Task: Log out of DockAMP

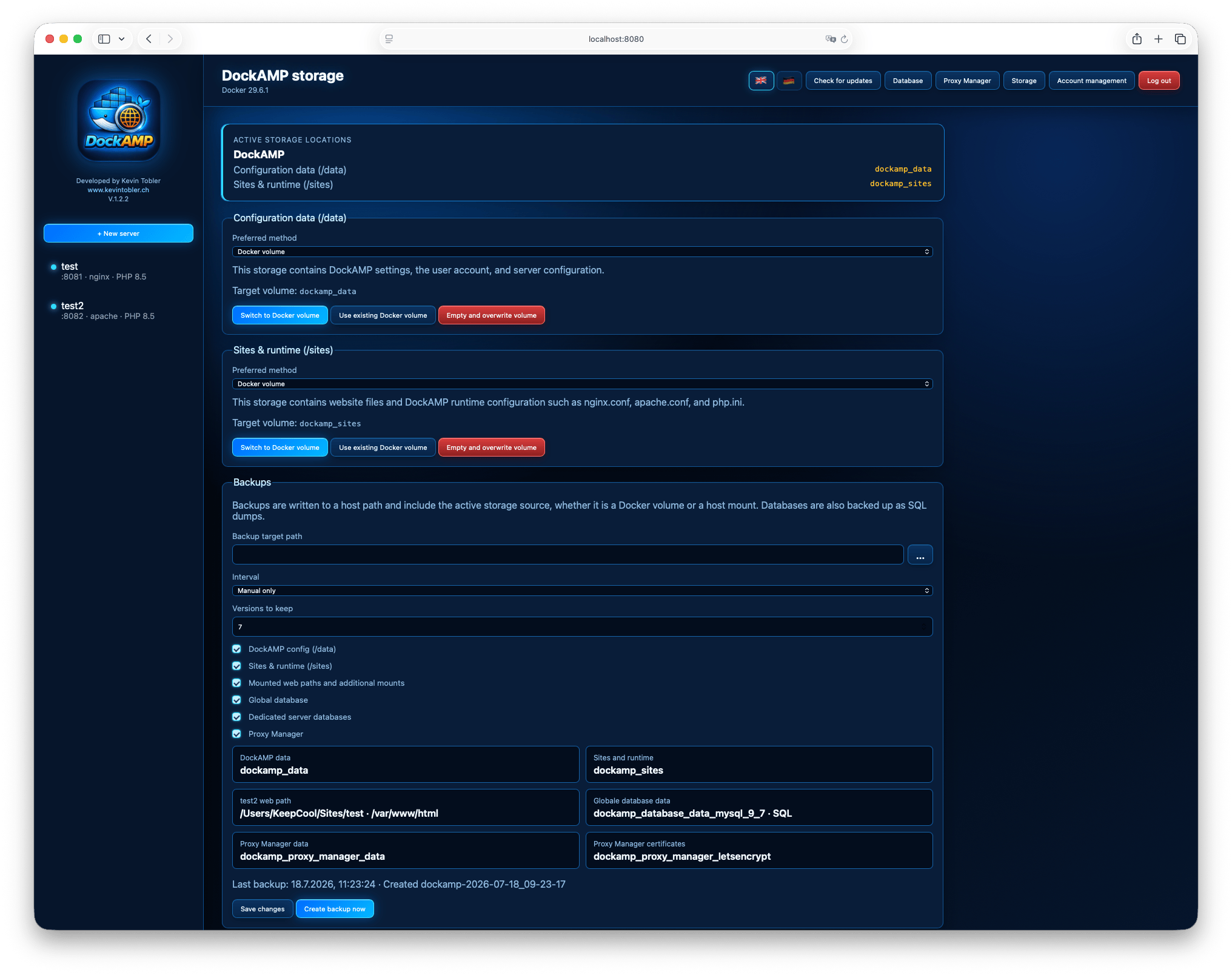Action: (x=1159, y=81)
